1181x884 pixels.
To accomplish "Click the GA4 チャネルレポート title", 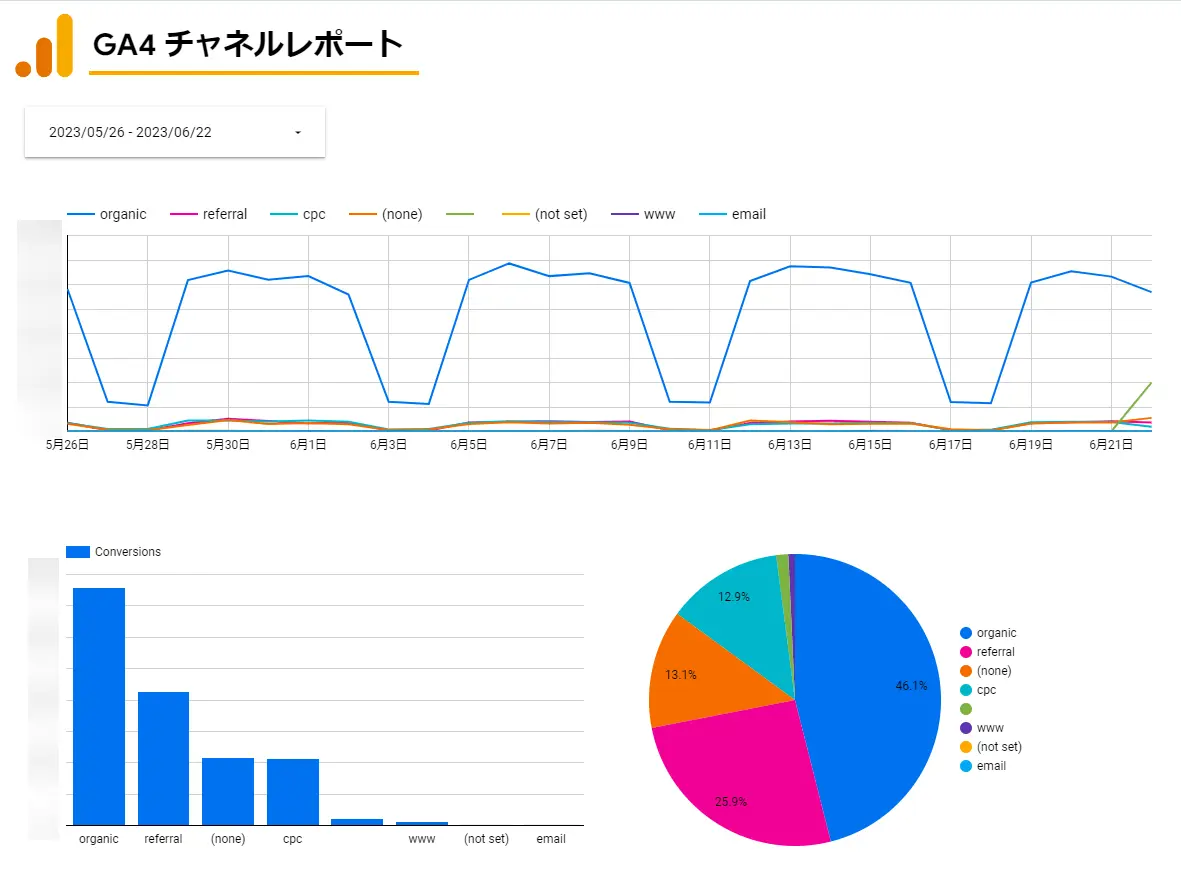I will (x=248, y=44).
